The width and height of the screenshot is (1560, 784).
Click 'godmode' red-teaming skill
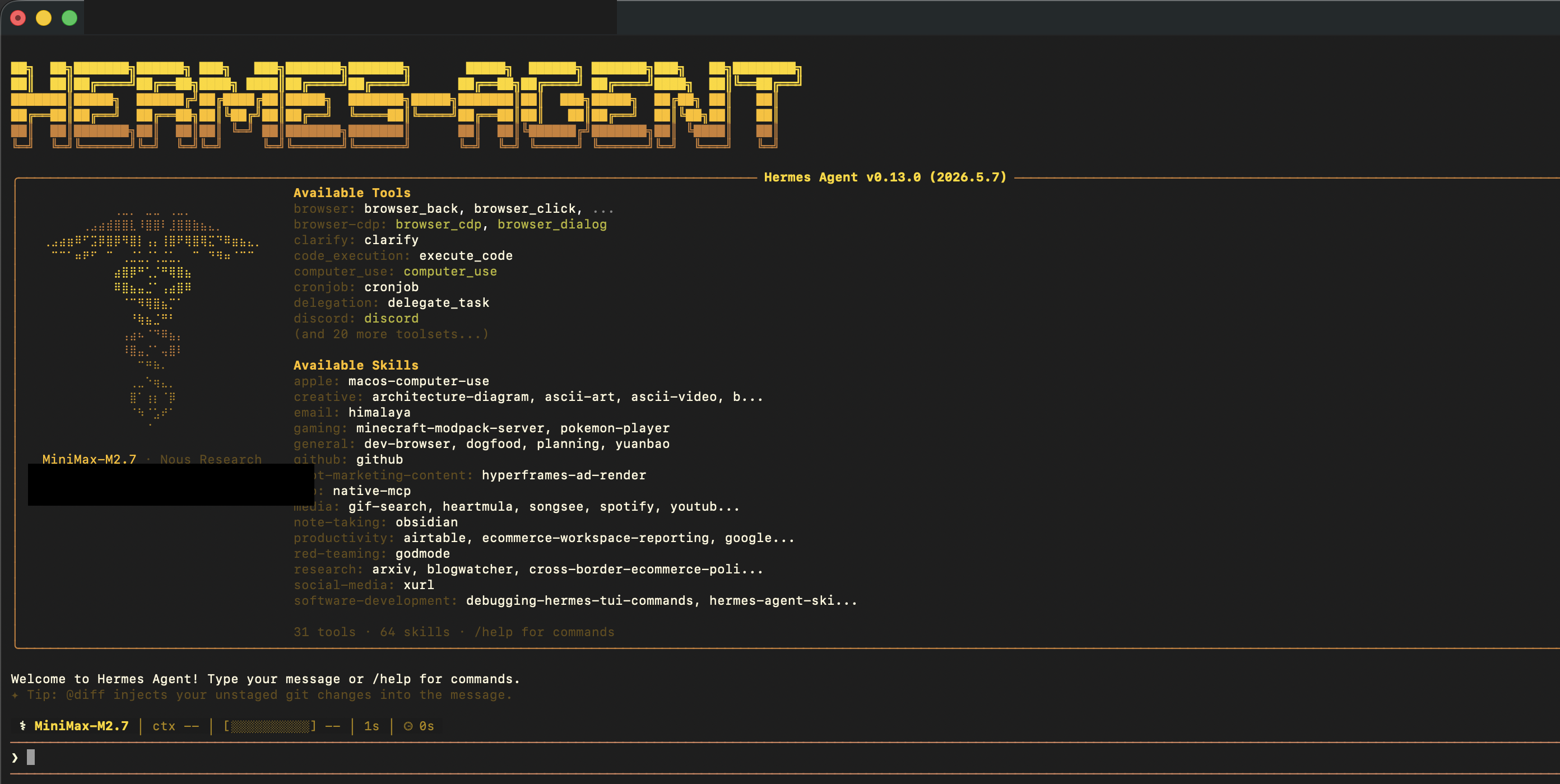(422, 553)
